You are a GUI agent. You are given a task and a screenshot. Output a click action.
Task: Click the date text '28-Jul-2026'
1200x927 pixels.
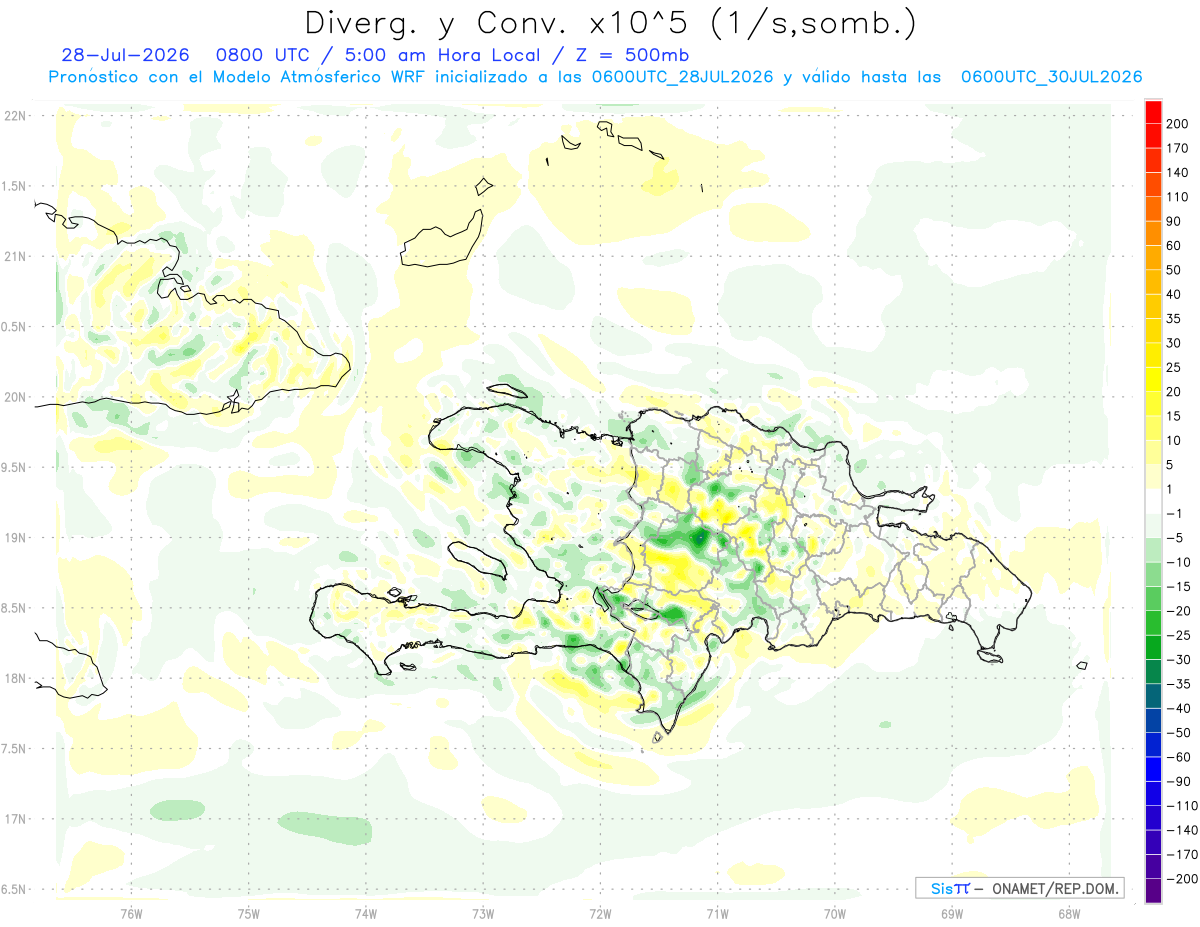click(125, 55)
